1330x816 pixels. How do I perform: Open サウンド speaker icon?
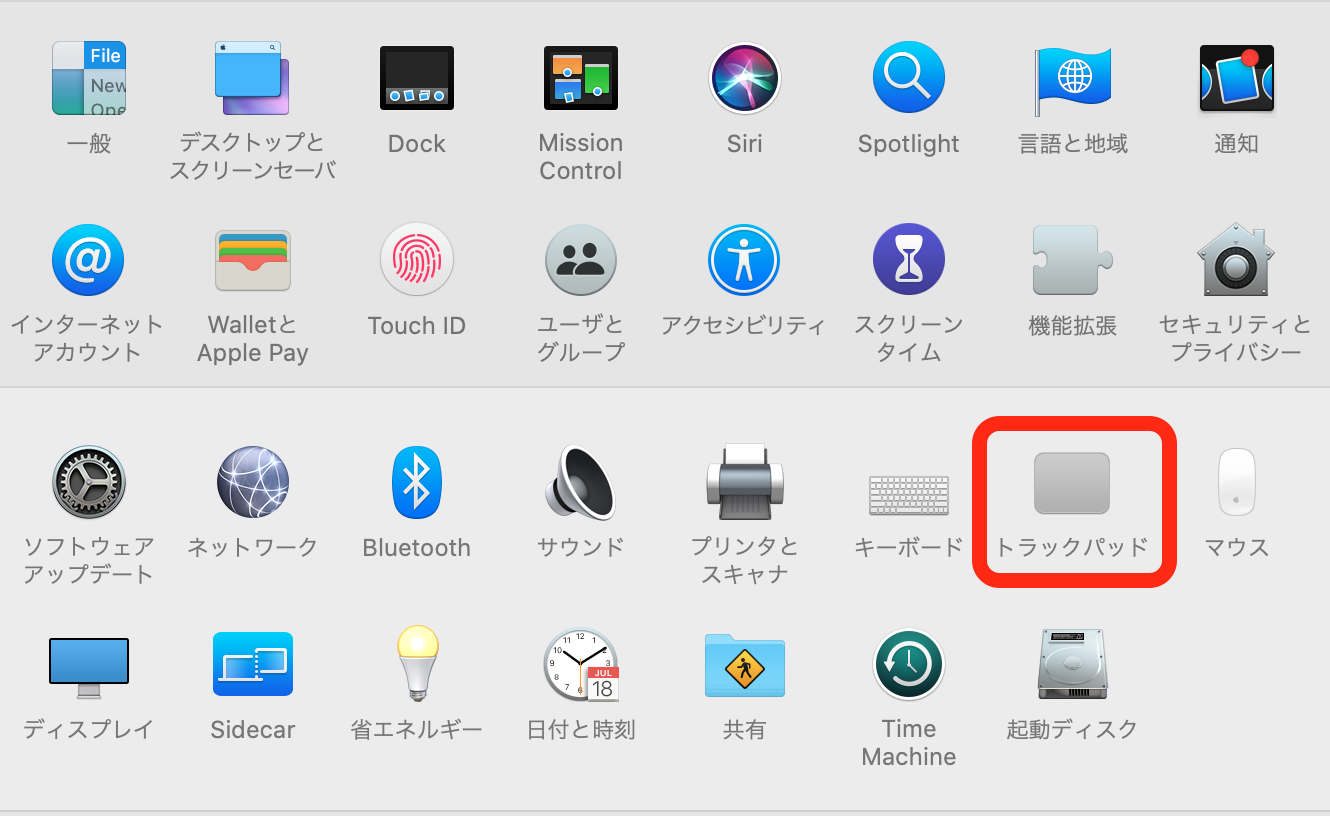tap(581, 482)
